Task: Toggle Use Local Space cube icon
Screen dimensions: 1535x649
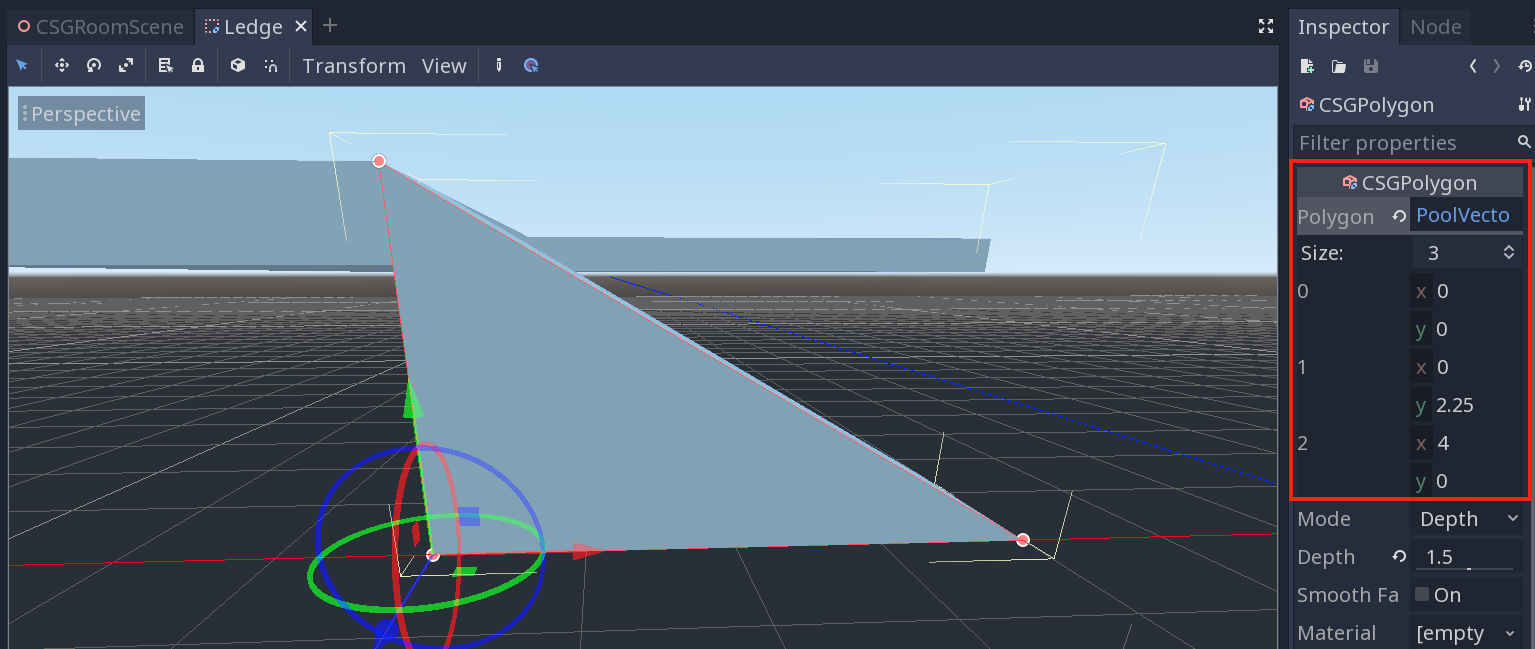Action: (238, 66)
